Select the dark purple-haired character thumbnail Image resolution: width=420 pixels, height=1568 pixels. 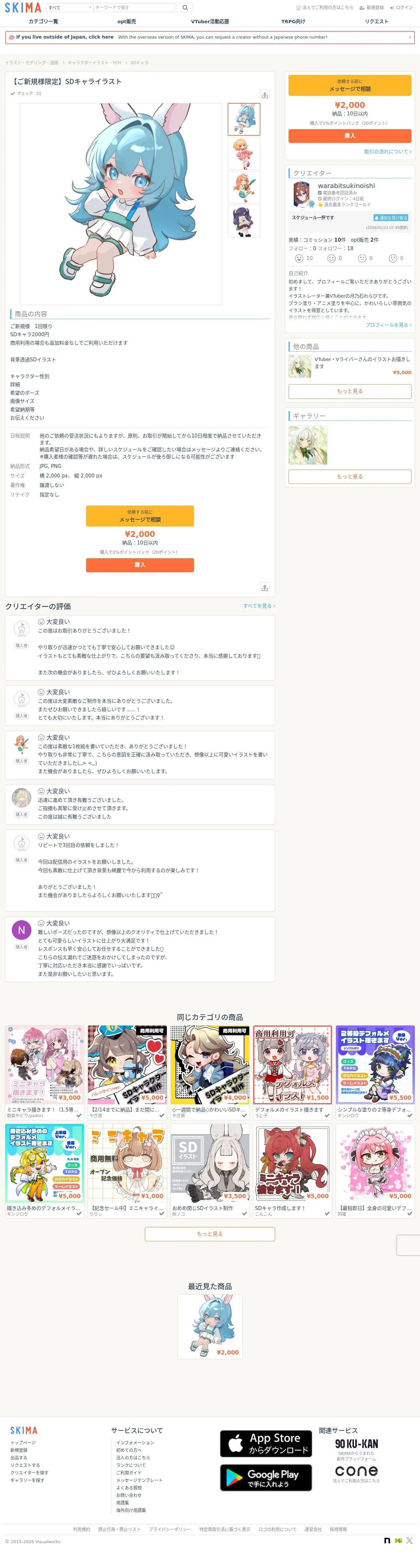(x=243, y=221)
